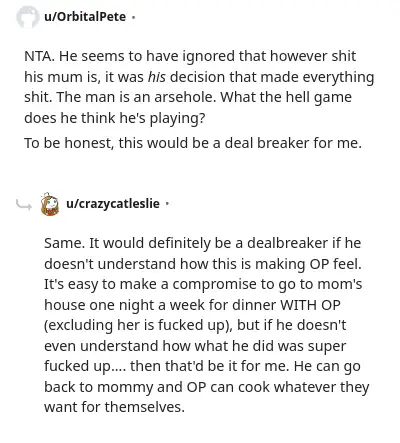Click the word "arsehole" in first comment
This screenshot has width=400, height=443.
(x=185, y=97)
